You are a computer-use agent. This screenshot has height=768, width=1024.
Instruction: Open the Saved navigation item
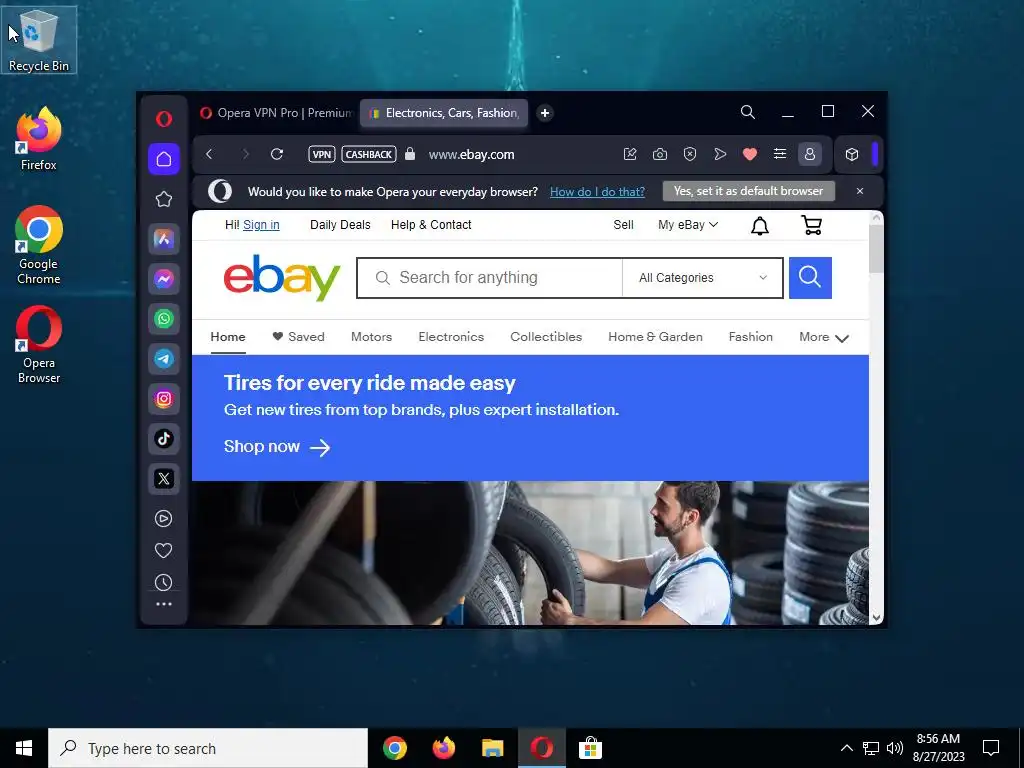tap(298, 337)
